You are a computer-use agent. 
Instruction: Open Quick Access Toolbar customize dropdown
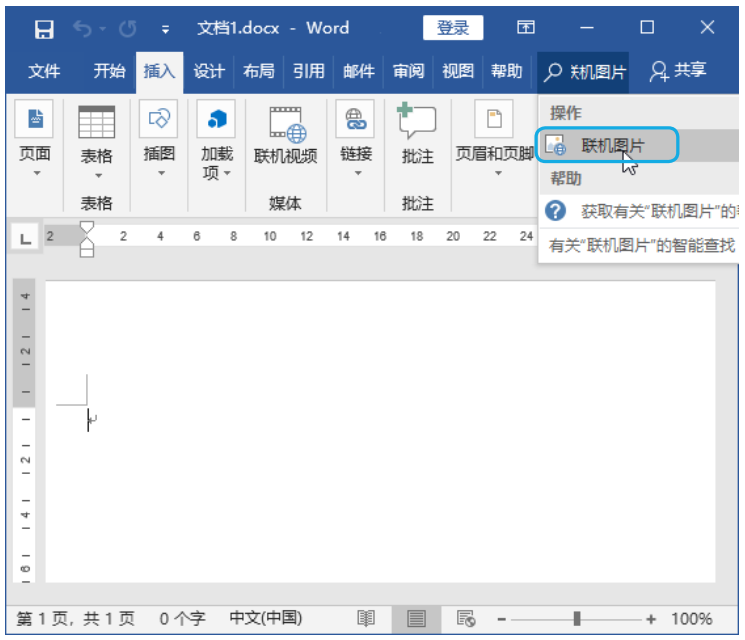pos(164,28)
